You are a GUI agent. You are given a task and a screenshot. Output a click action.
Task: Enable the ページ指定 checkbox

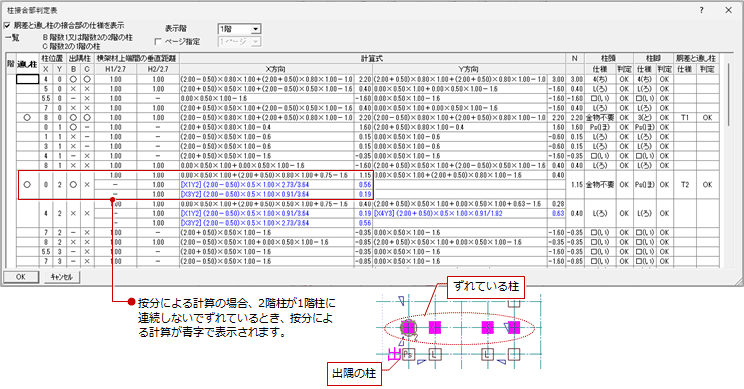pyautogui.click(x=158, y=42)
